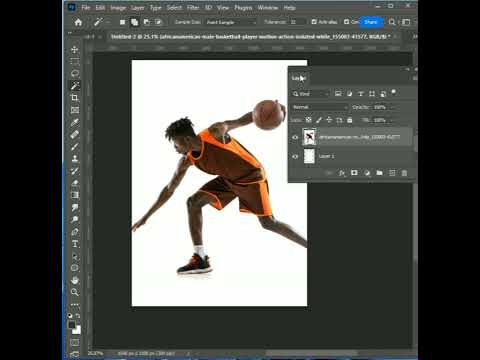Toggle the Contiguous checkbox
The height and width of the screenshot is (360, 480).
pos(347,22)
